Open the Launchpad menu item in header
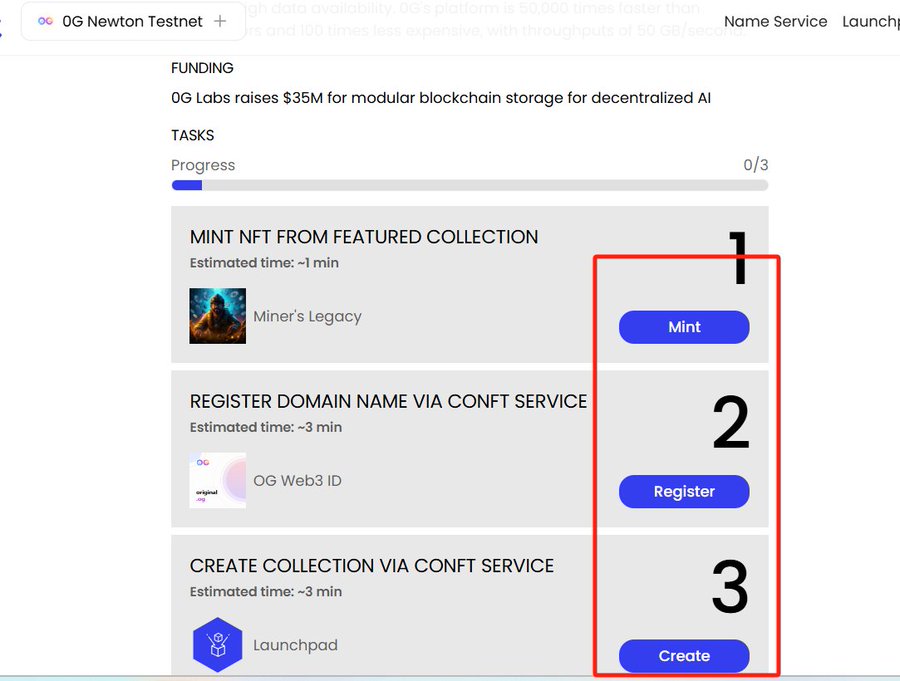Viewport: 900px width, 681px height. tap(871, 21)
